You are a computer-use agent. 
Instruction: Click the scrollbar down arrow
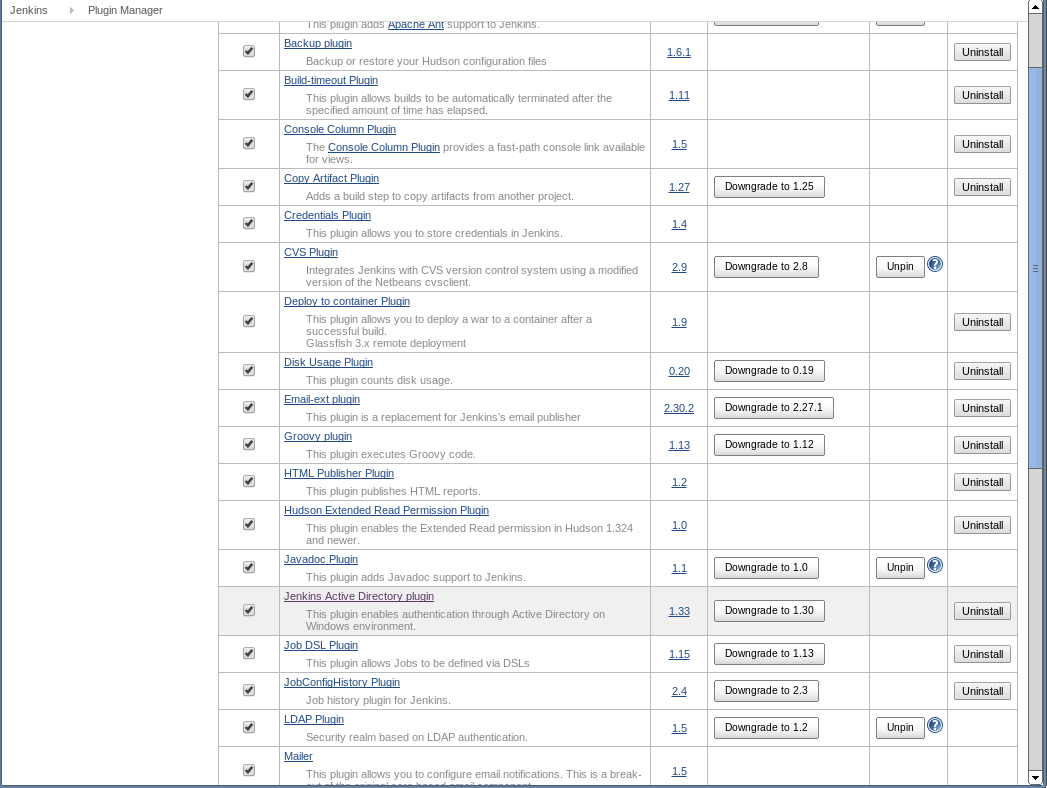(x=1035, y=777)
